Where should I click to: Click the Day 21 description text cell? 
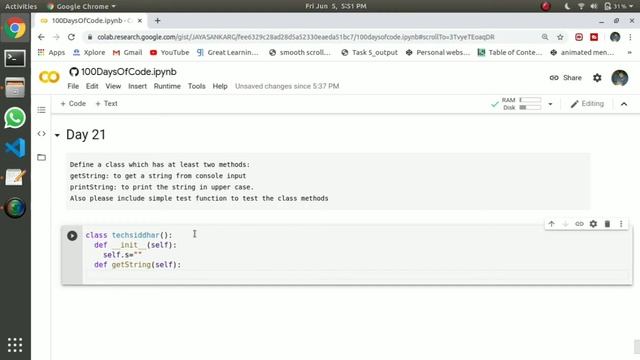click(x=328, y=181)
